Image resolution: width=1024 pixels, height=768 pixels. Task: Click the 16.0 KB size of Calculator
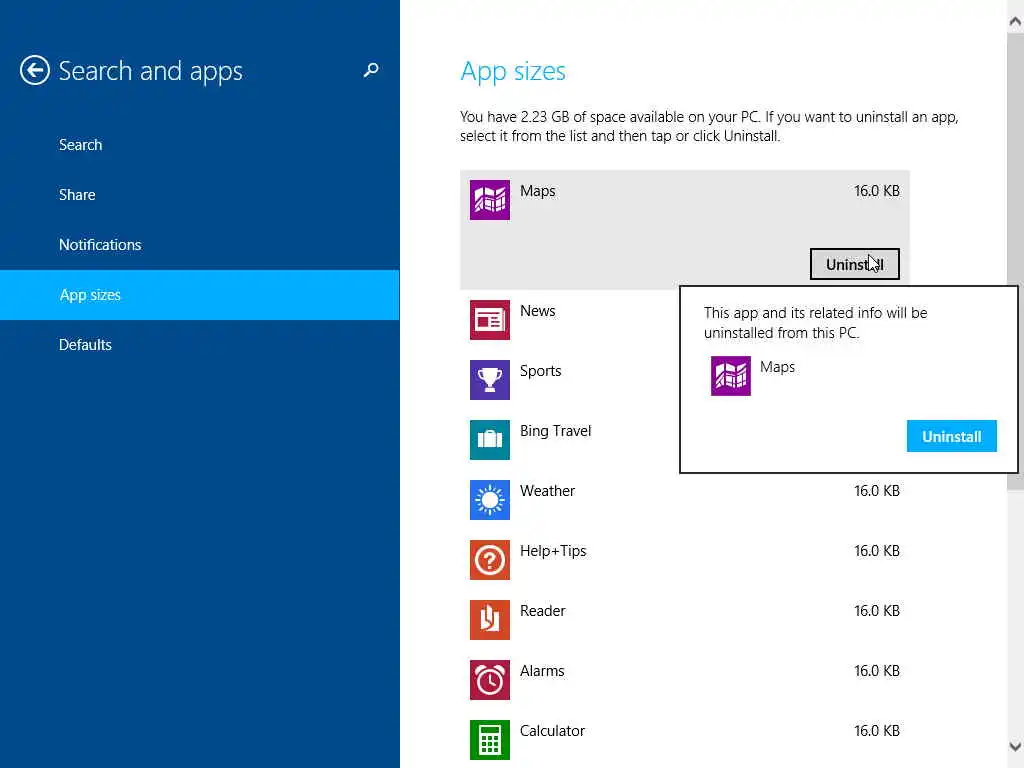pyautogui.click(x=877, y=731)
